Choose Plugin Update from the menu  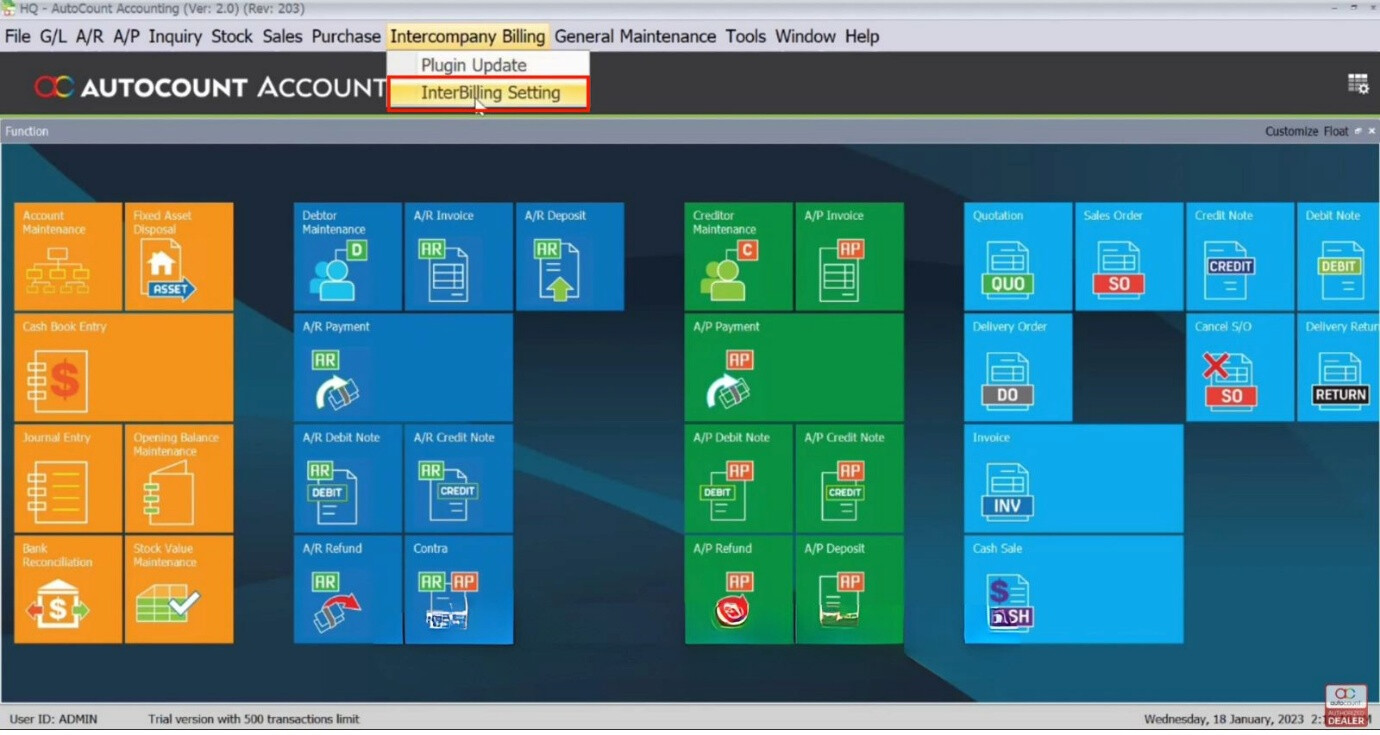click(473, 65)
